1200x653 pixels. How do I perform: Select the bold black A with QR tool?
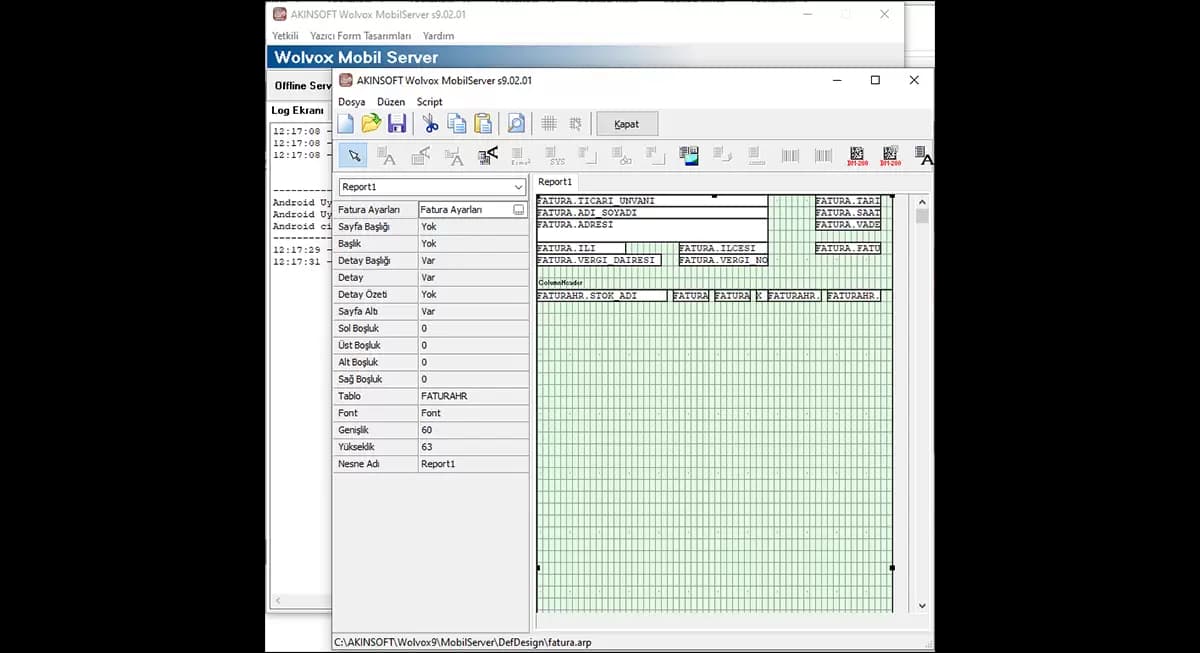point(488,156)
